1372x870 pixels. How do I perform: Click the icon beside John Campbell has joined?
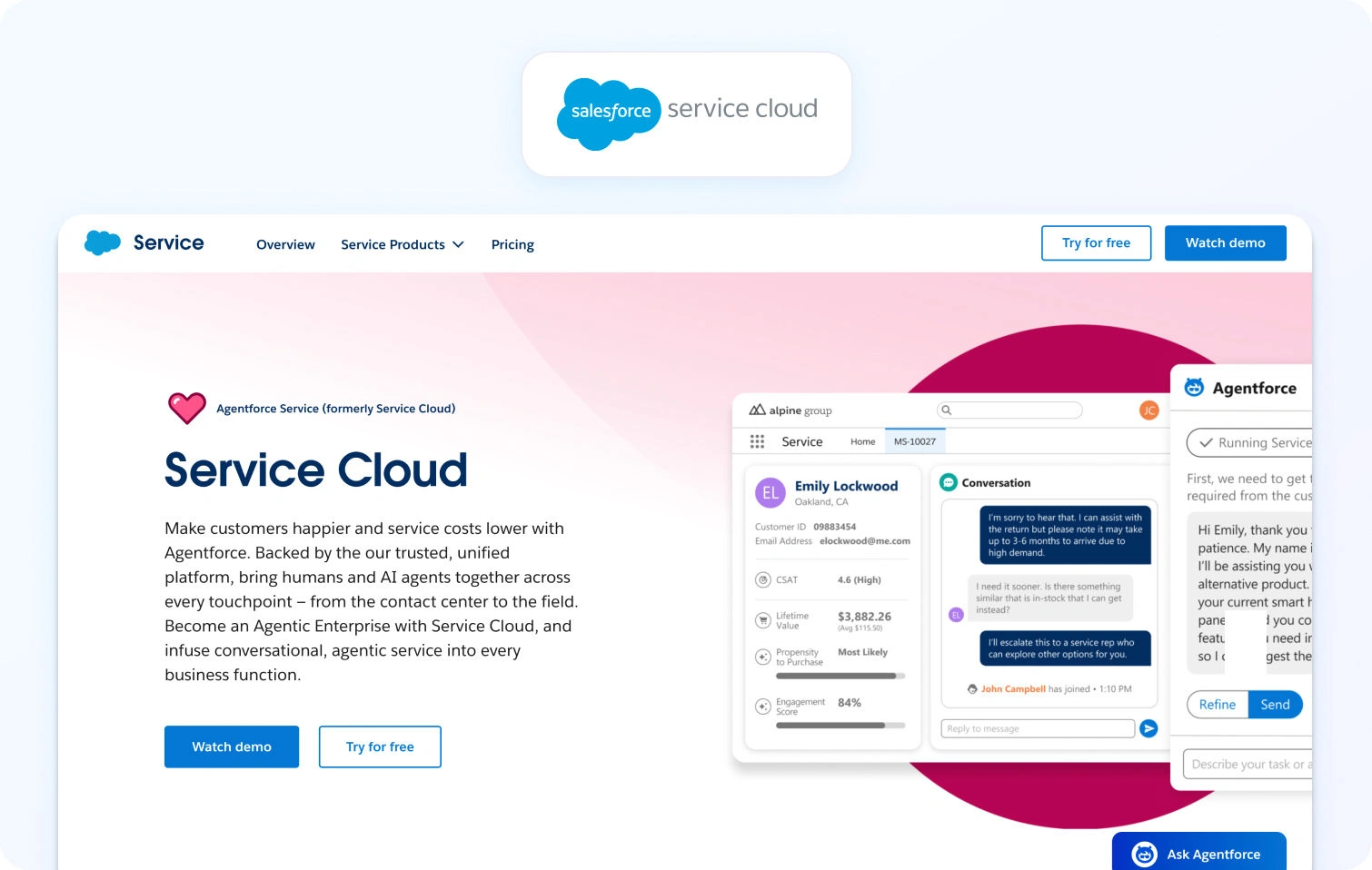[972, 689]
